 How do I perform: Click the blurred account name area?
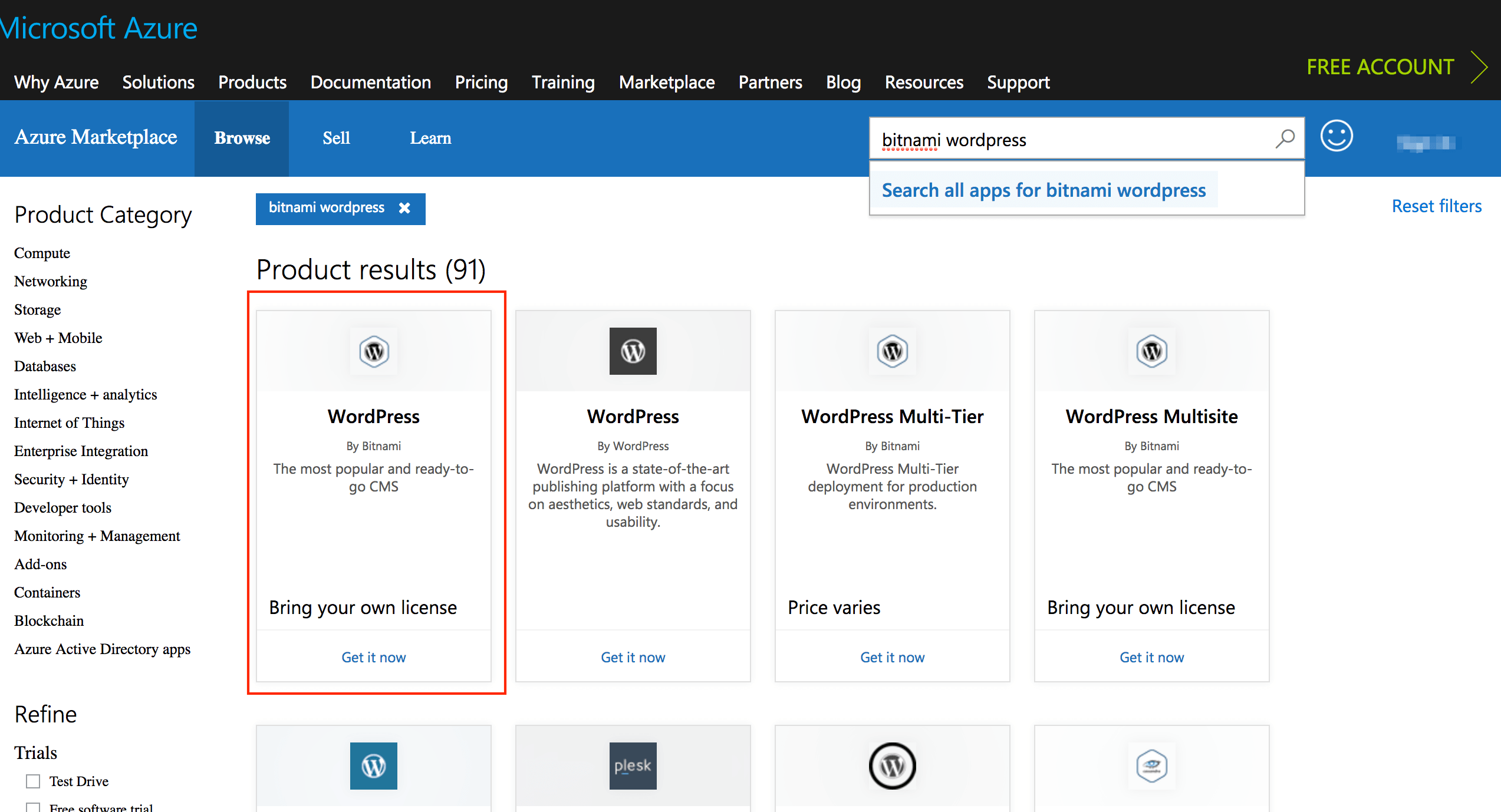[x=1426, y=143]
